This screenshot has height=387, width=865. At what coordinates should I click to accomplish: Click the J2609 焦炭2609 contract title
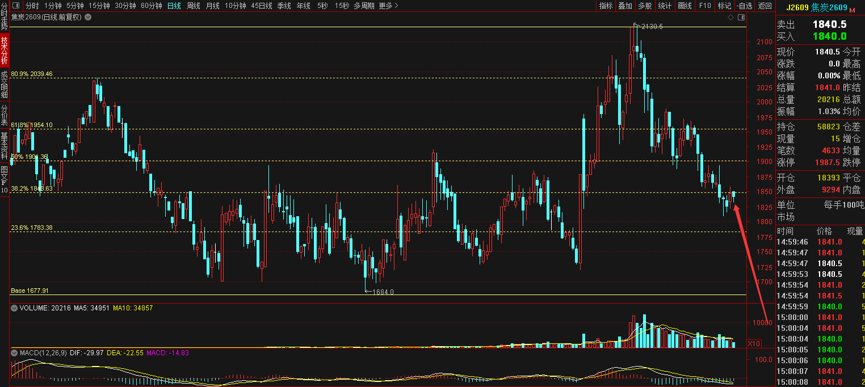click(816, 7)
